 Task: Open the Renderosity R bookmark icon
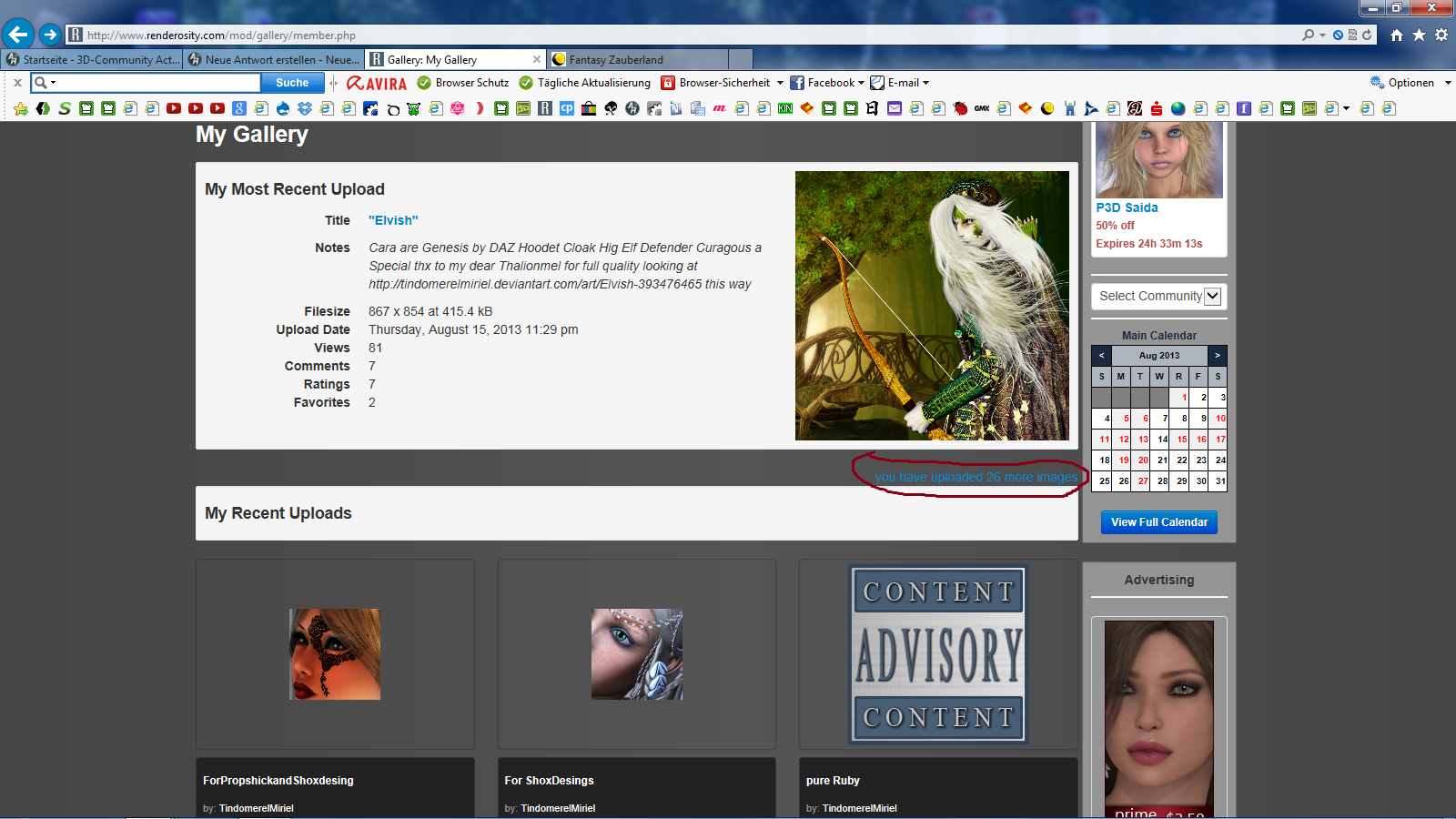(x=545, y=108)
